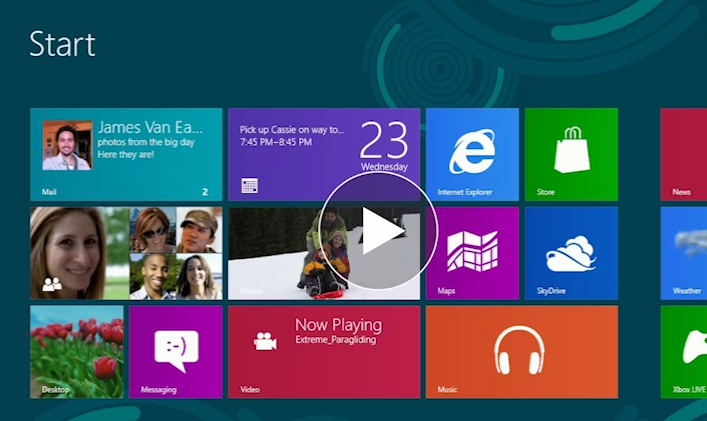Click 'Pick up Cassie on way to...' appointment text
This screenshot has height=421, width=707.
click(292, 130)
